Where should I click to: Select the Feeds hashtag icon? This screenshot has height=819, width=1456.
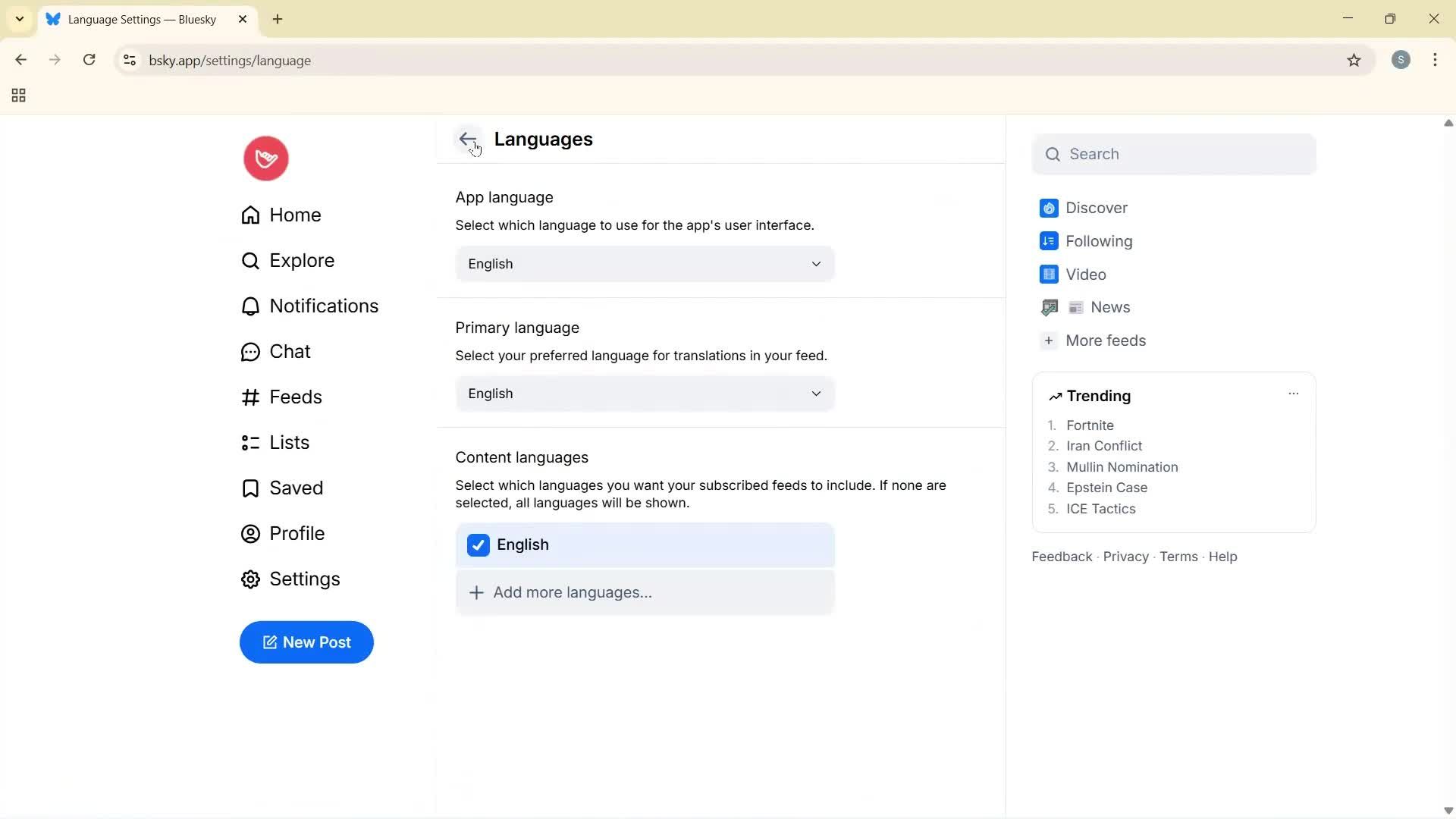click(x=250, y=397)
